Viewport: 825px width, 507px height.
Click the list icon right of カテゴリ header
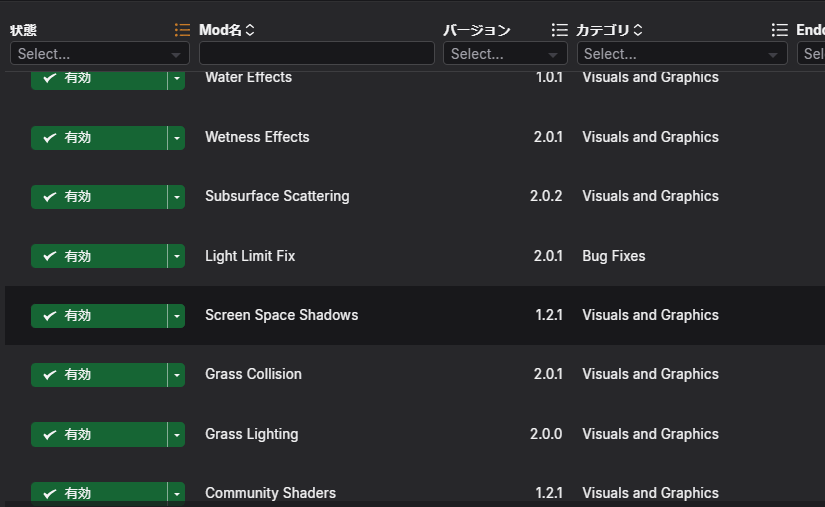(x=779, y=30)
